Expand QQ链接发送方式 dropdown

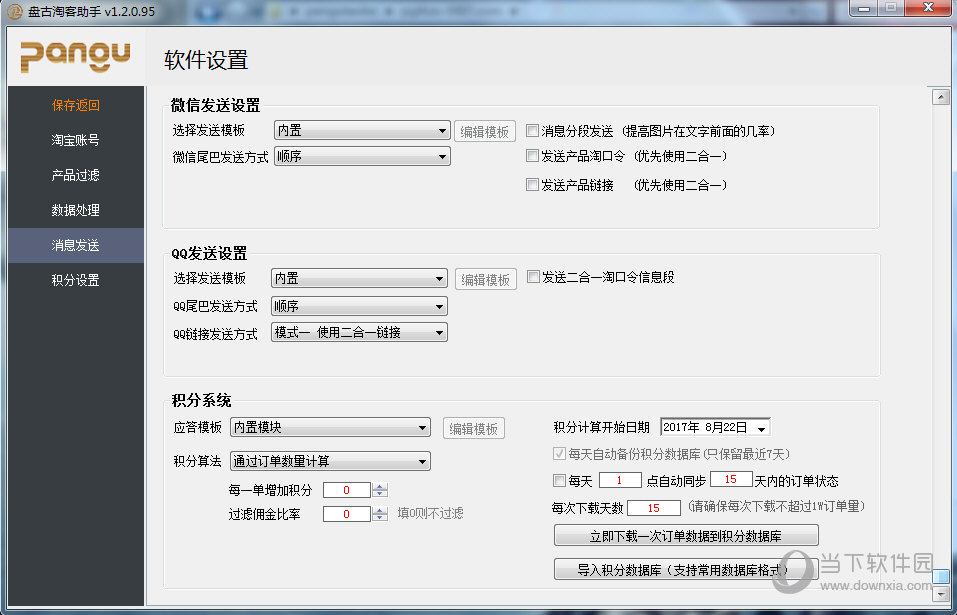click(x=359, y=333)
